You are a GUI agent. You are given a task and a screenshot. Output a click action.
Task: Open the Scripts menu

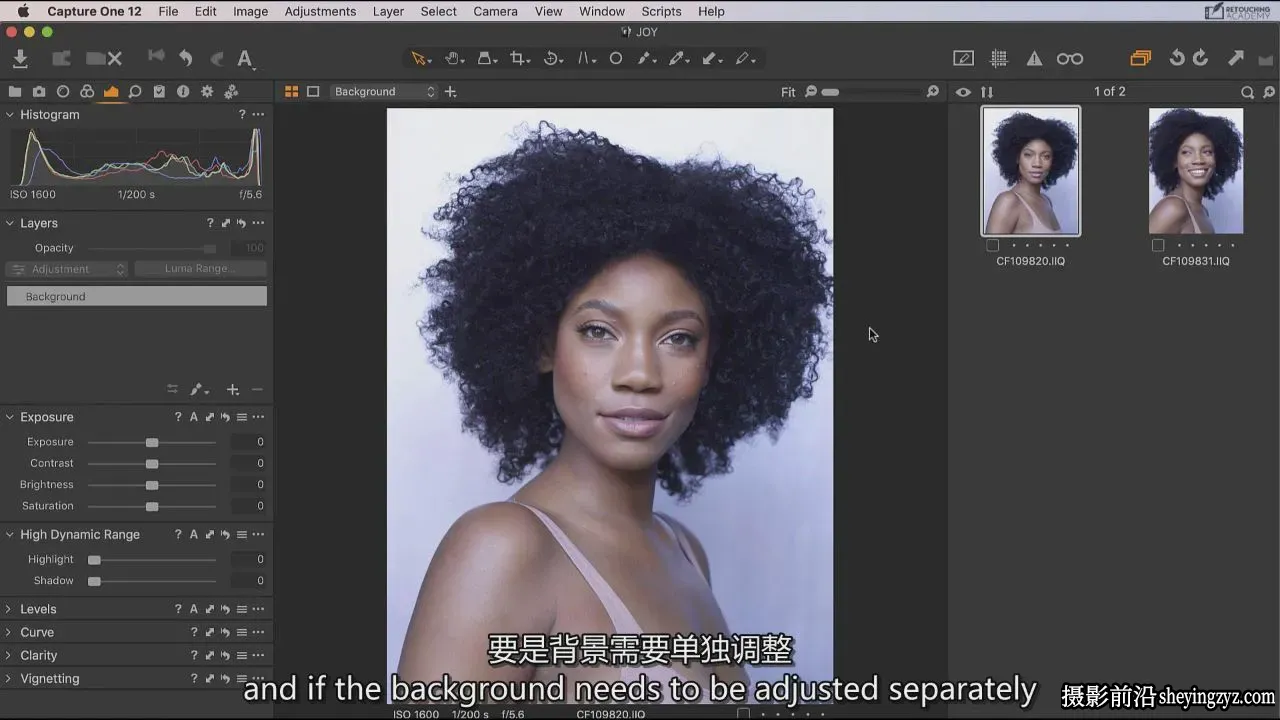point(661,11)
